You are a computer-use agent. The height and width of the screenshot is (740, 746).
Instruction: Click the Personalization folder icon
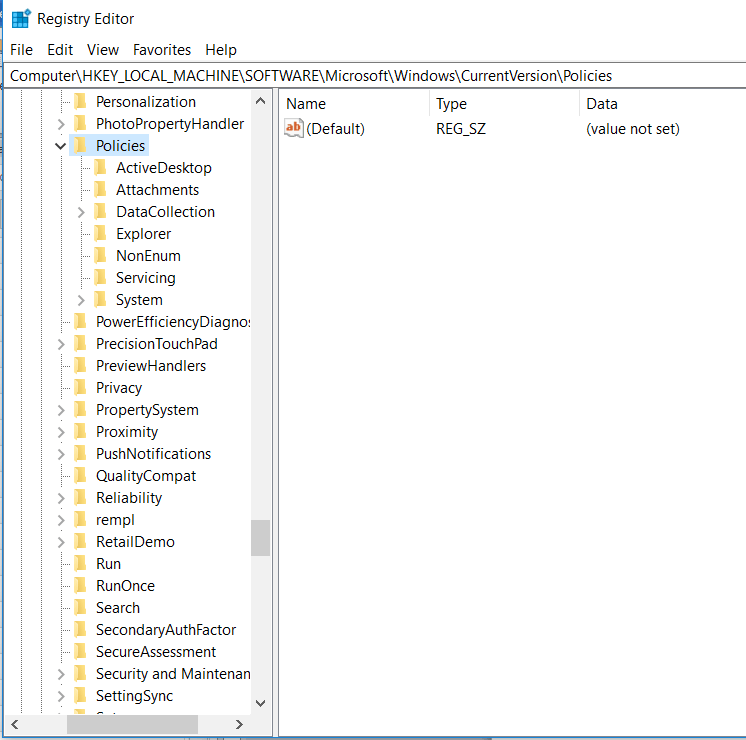tap(80, 101)
